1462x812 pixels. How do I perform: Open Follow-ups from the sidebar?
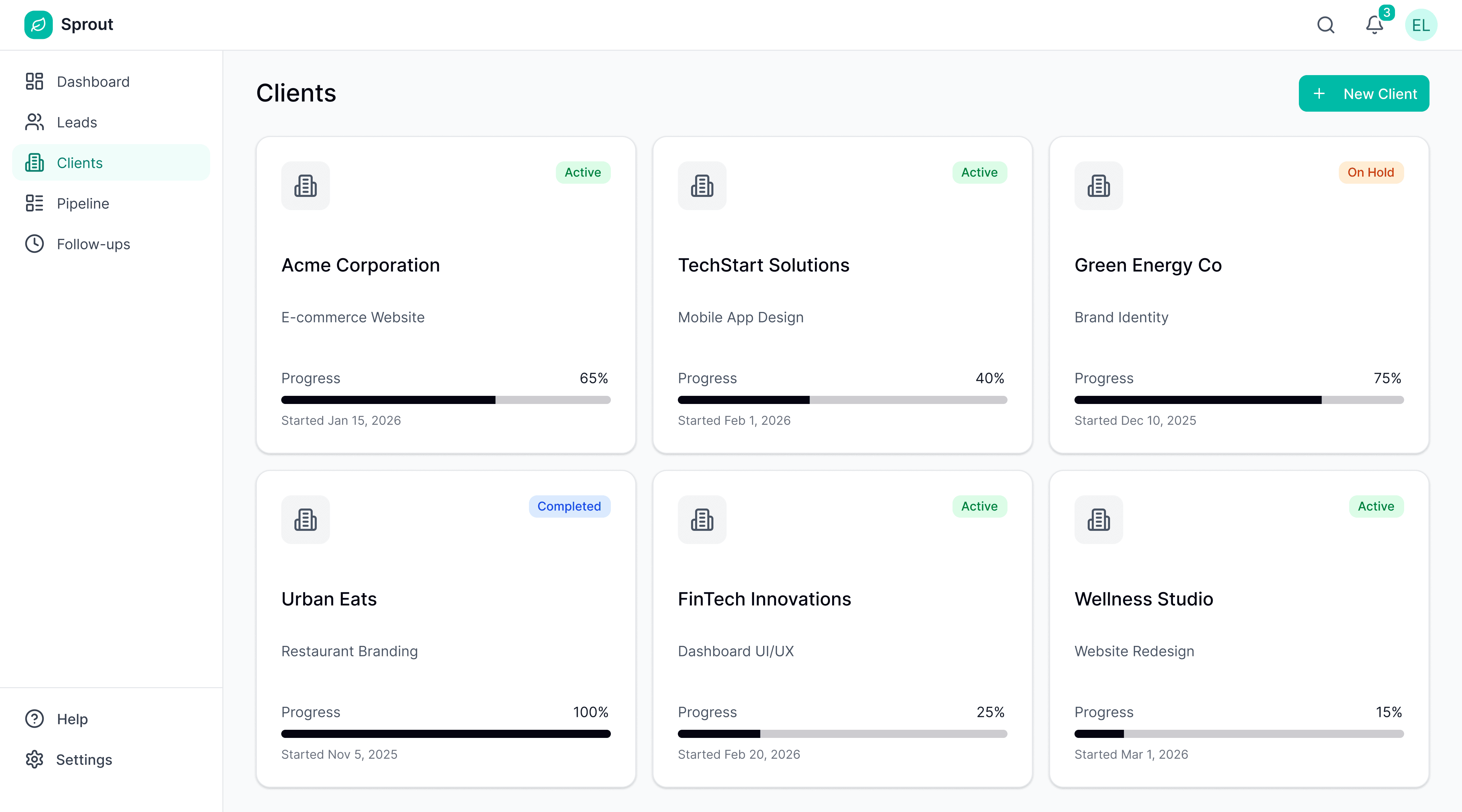pyautogui.click(x=93, y=244)
